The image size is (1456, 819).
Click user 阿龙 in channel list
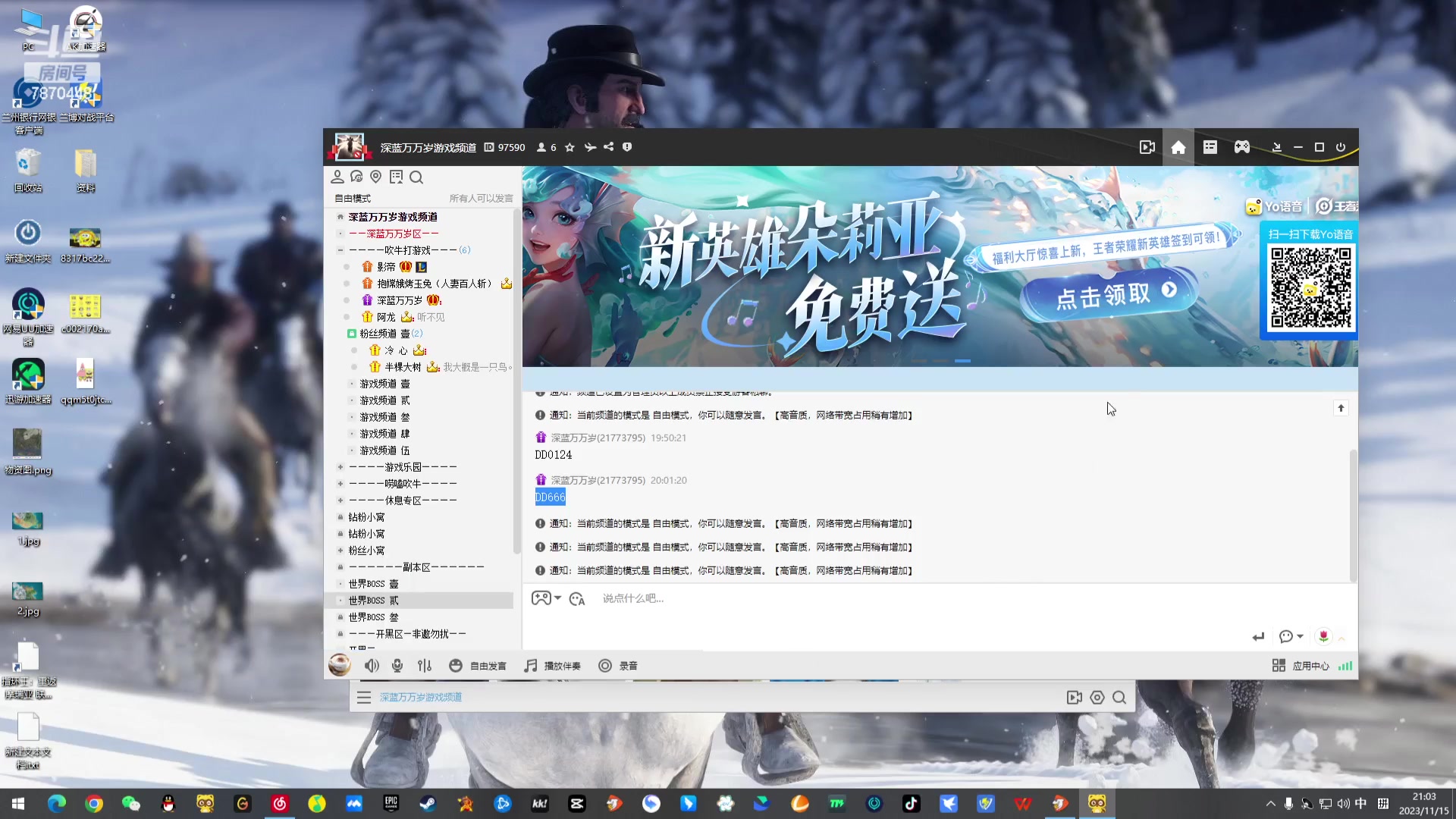(x=386, y=317)
